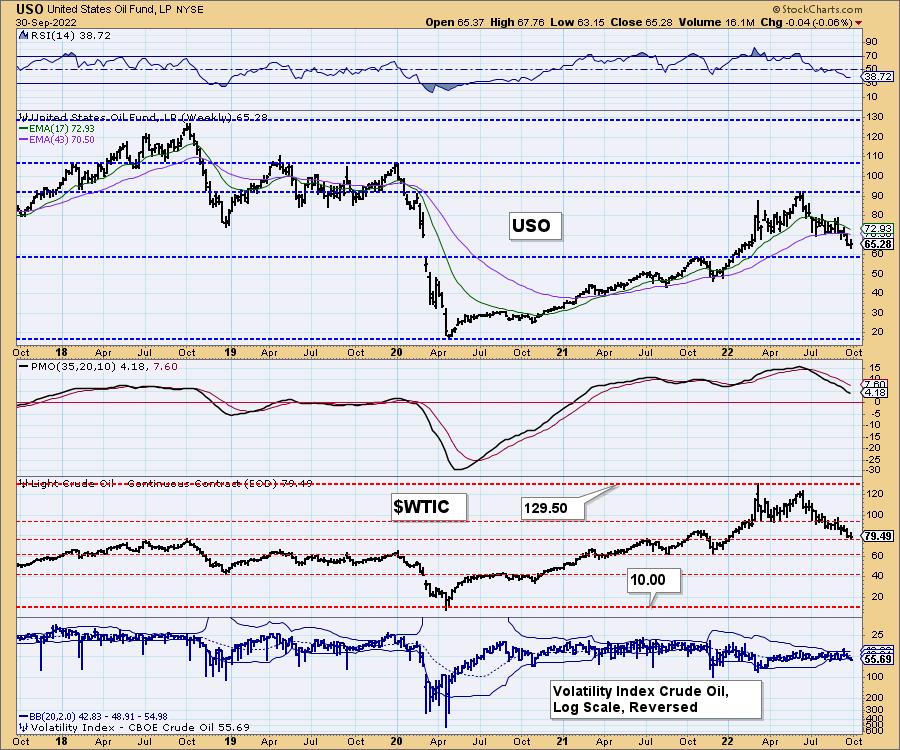The height and width of the screenshot is (750, 900).
Task: Select the USO ticker symbol in the title
Action: pyautogui.click(x=29, y=9)
